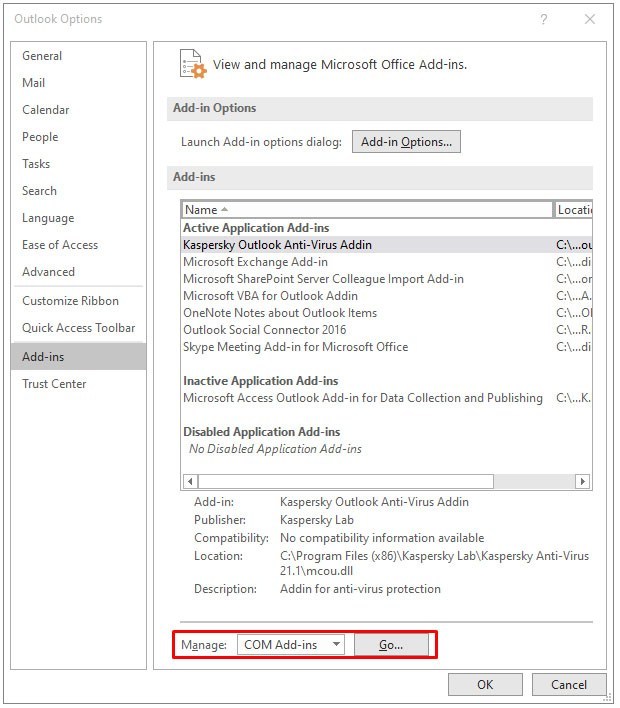Screen dimensions: 620x708
Task: Click the Location column header
Action: click(573, 210)
